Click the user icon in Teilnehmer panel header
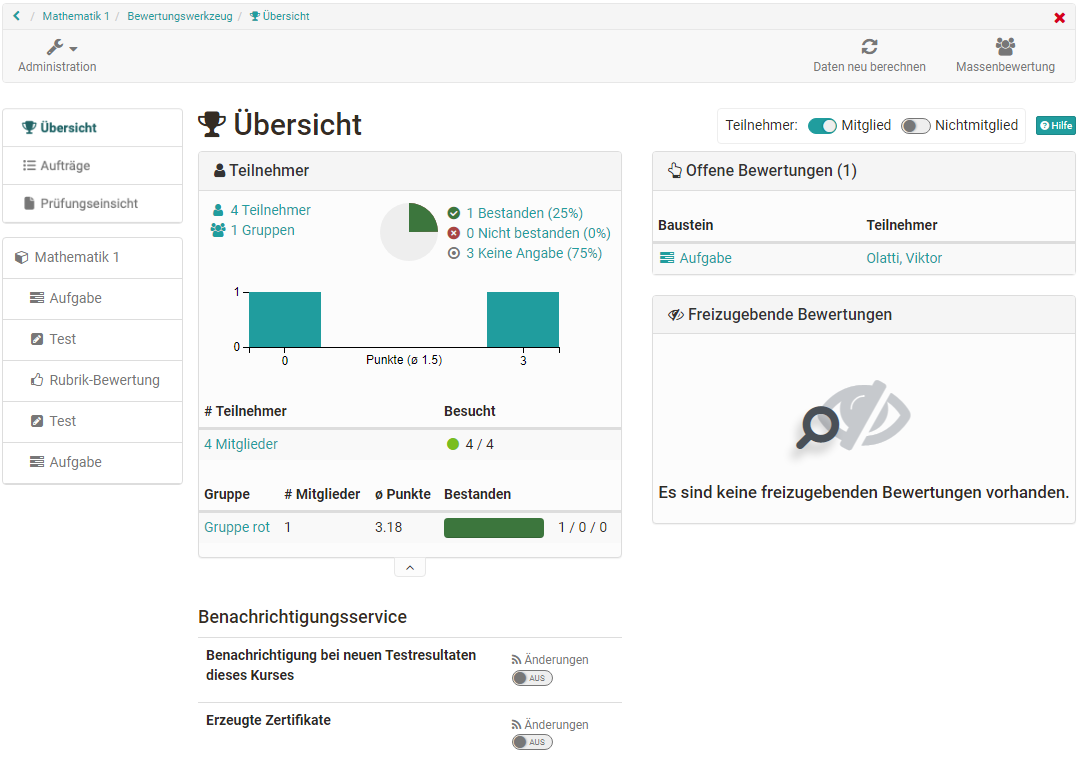 (x=220, y=170)
